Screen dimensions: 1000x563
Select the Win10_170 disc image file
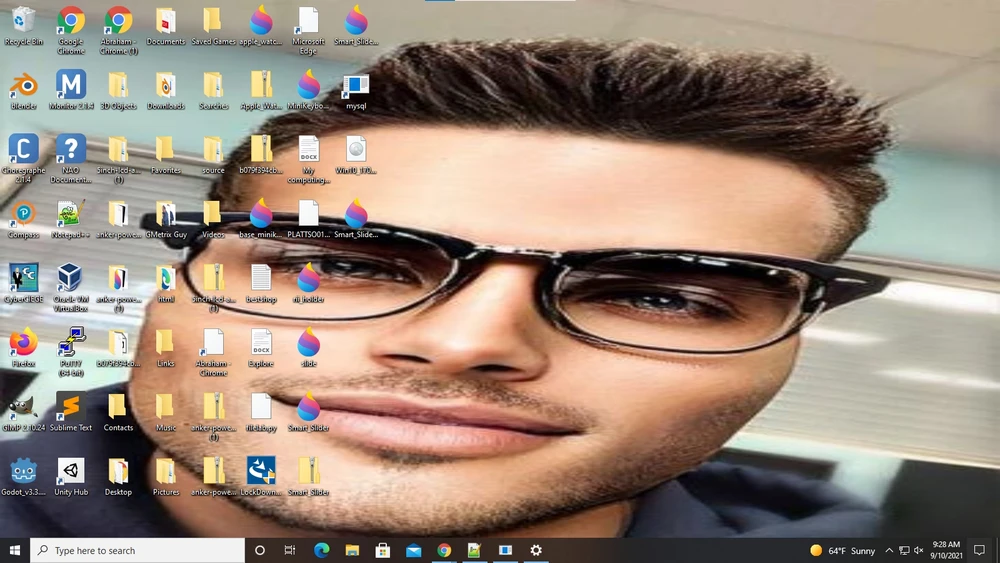(x=356, y=155)
